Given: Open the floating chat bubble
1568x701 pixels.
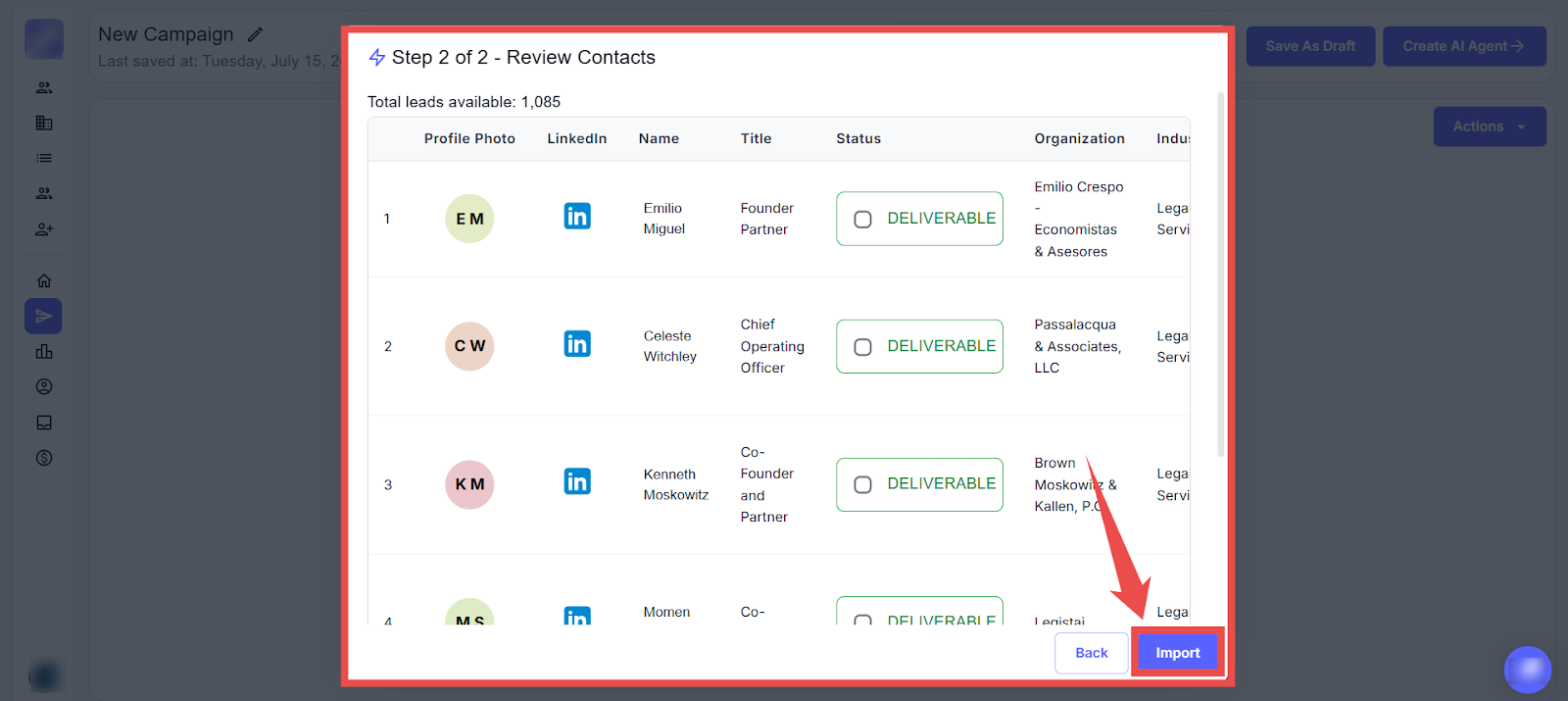Looking at the screenshot, I should [x=1527, y=670].
